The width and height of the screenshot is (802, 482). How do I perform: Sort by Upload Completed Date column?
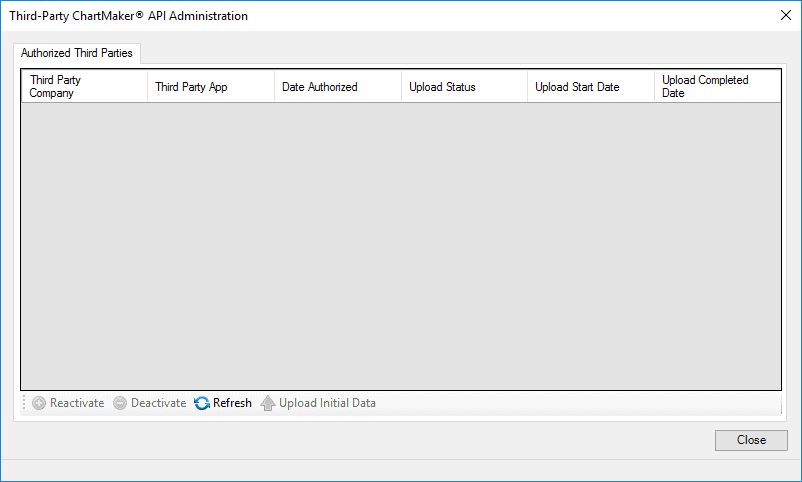[718, 86]
